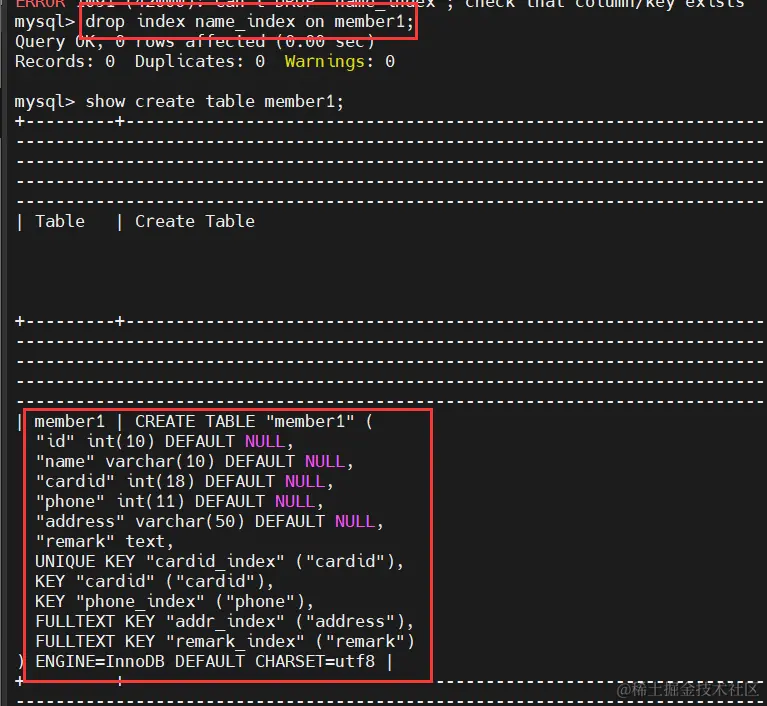Click the "name" varchar(10) DEFAULT NULL line
Screen dimensions: 767x706
194,461
